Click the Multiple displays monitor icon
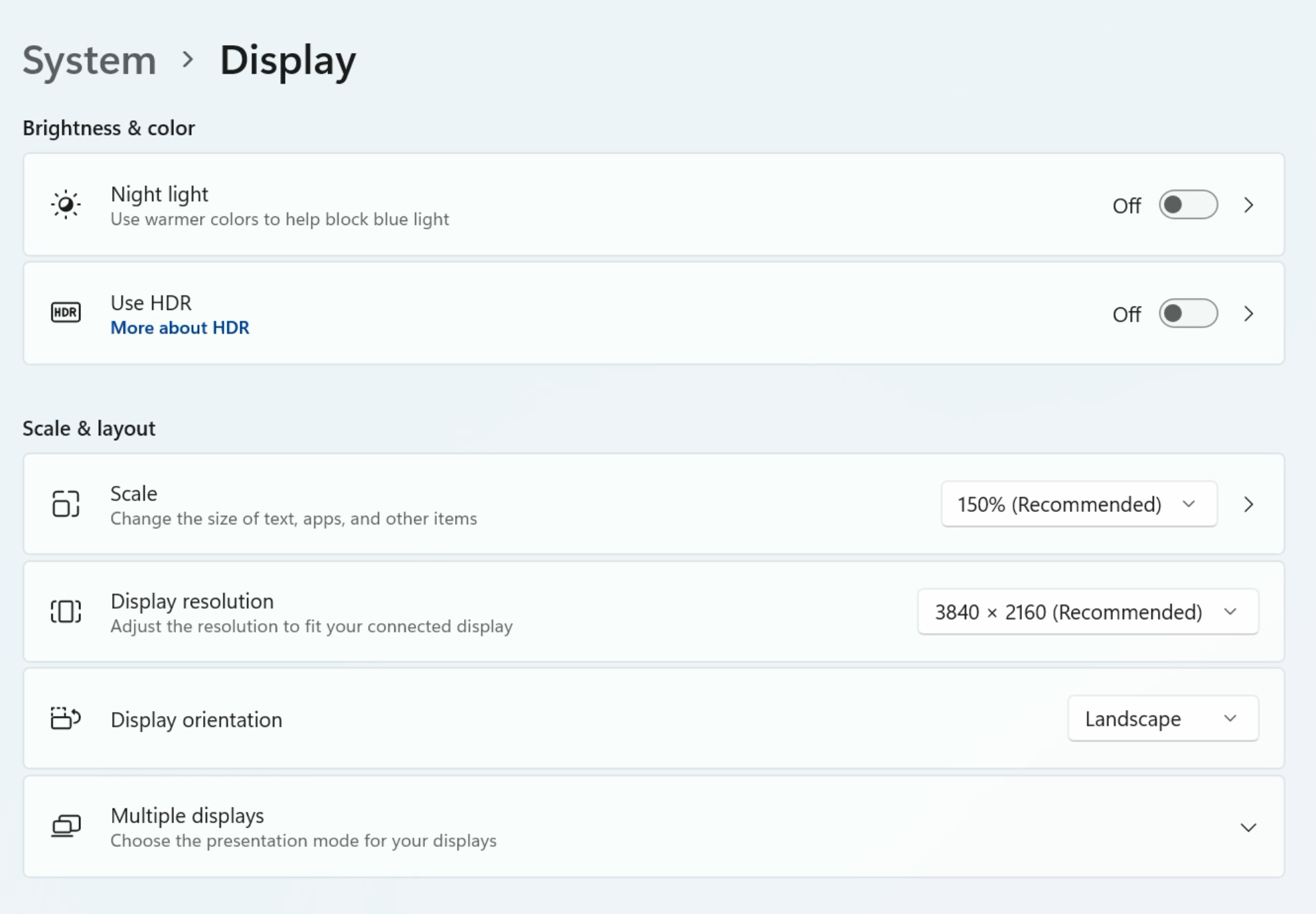Viewport: 1316px width, 914px height. pos(66,826)
